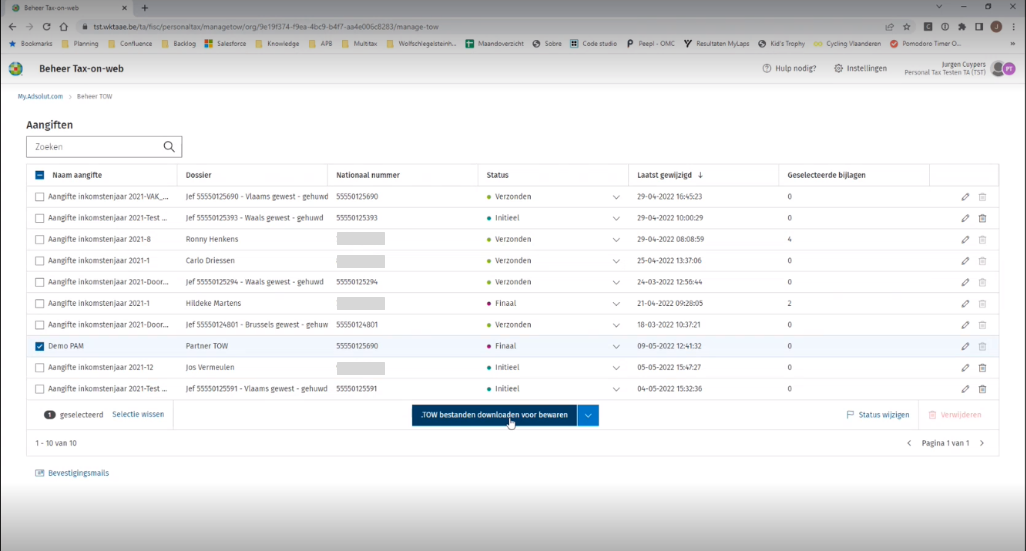This screenshot has height=551, width=1026.
Task: Click My.Adsolut.com breadcrumb link
Action: [x=41, y=97]
